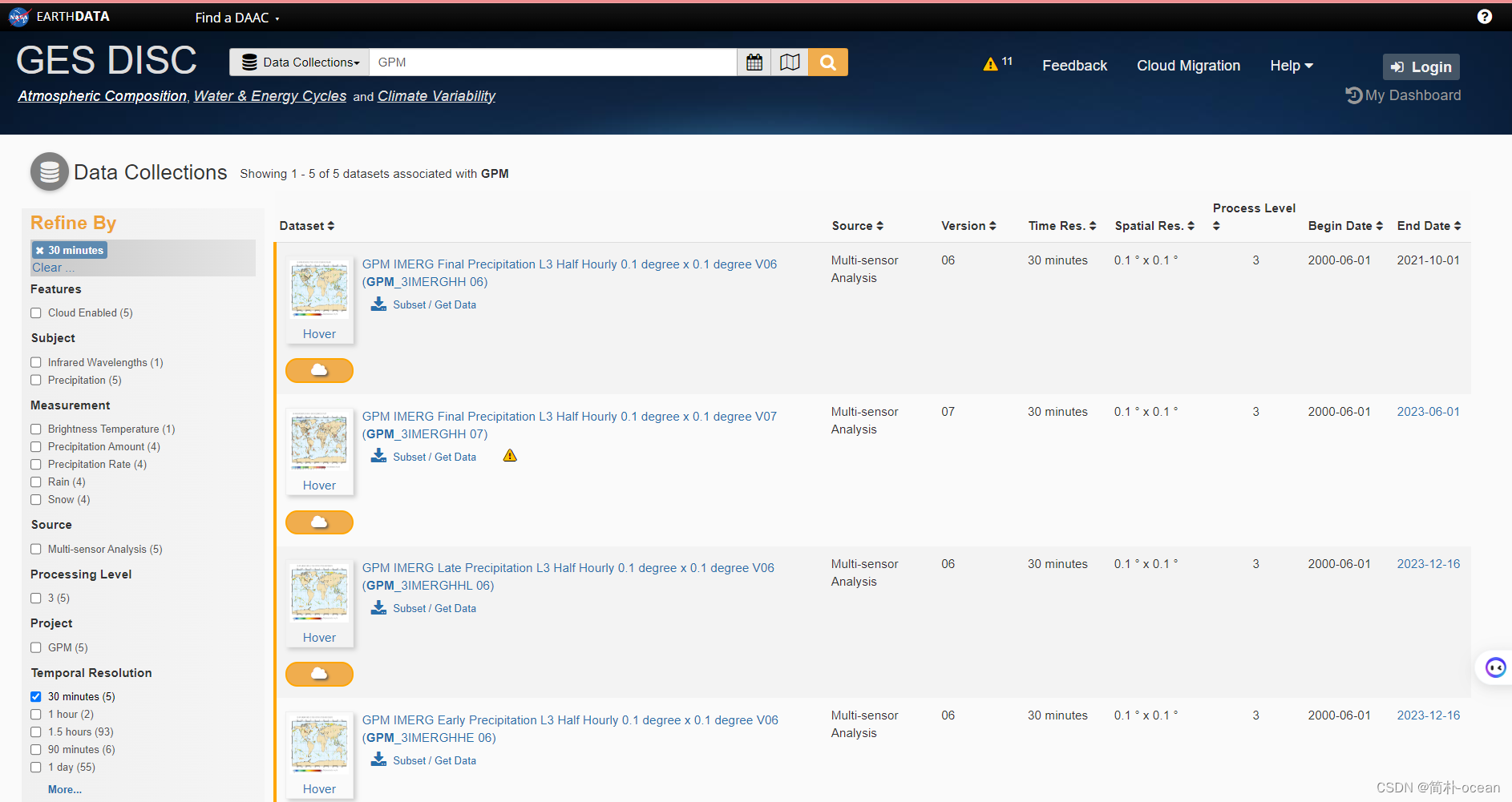
Task: Check the Rain measurement filter
Action: [x=36, y=482]
